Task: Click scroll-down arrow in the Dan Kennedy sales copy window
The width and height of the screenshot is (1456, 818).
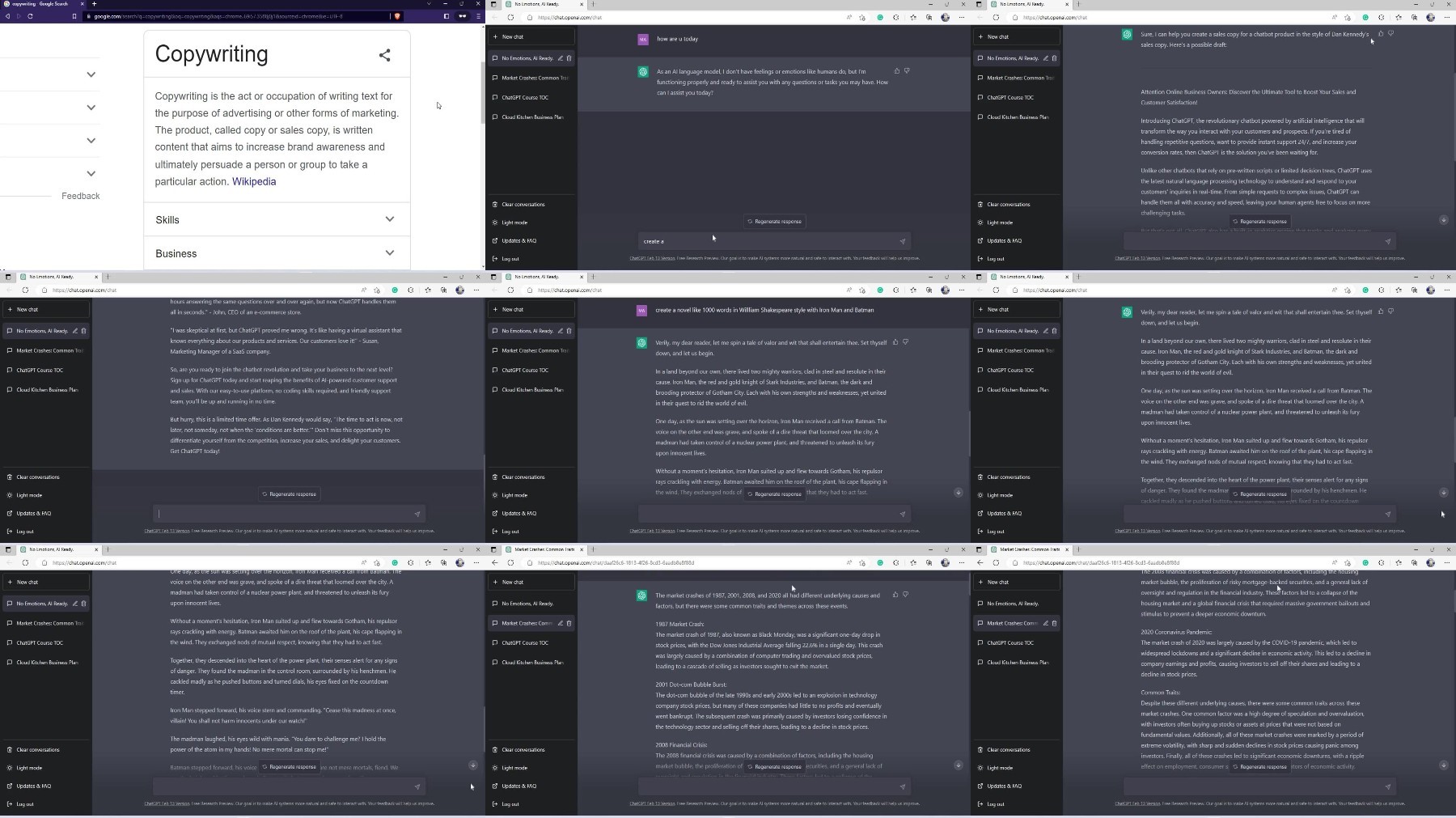Action: pyautogui.click(x=1444, y=220)
